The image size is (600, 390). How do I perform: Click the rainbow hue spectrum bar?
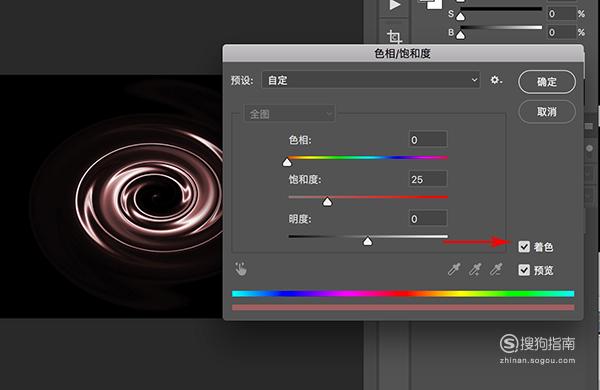click(403, 294)
